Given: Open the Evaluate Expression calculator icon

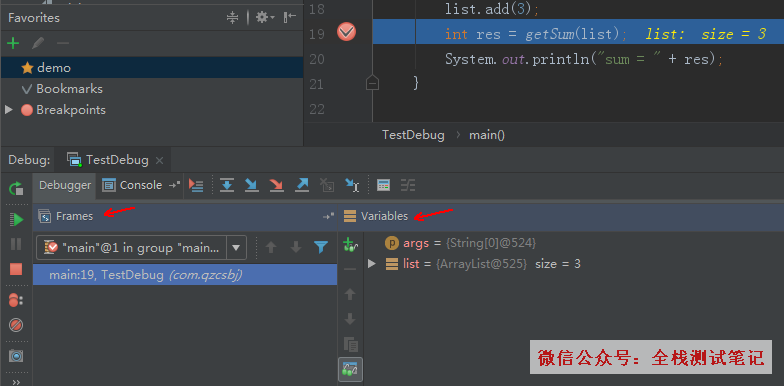Looking at the screenshot, I should (x=384, y=185).
